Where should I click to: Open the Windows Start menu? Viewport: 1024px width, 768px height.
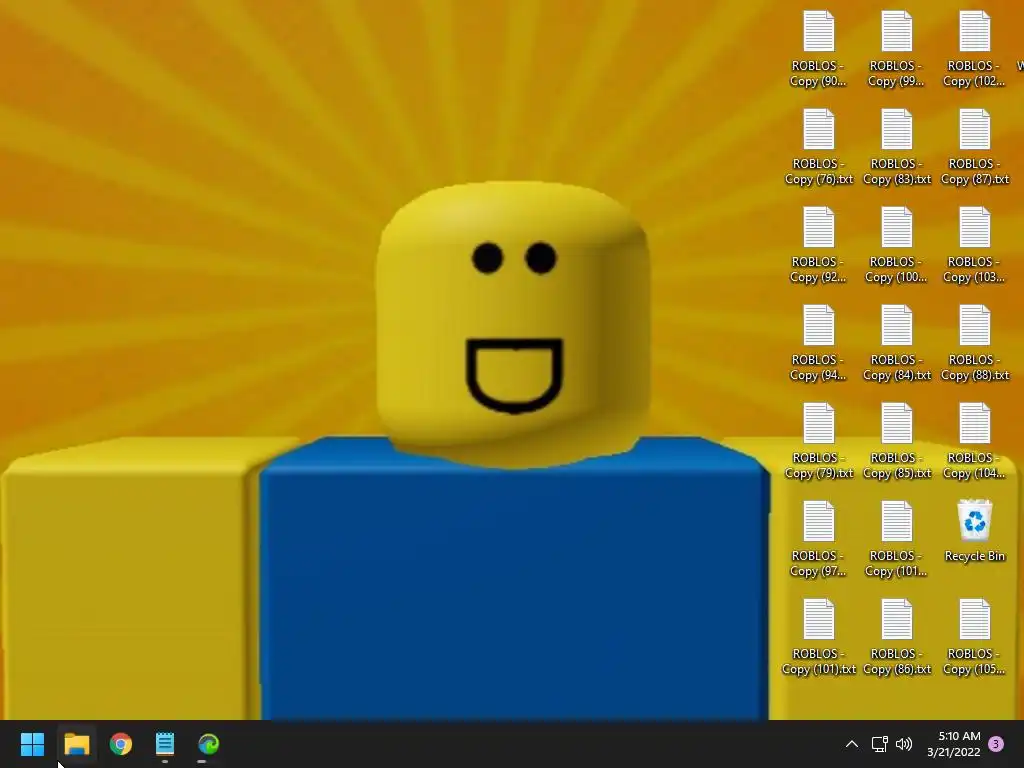click(x=32, y=744)
